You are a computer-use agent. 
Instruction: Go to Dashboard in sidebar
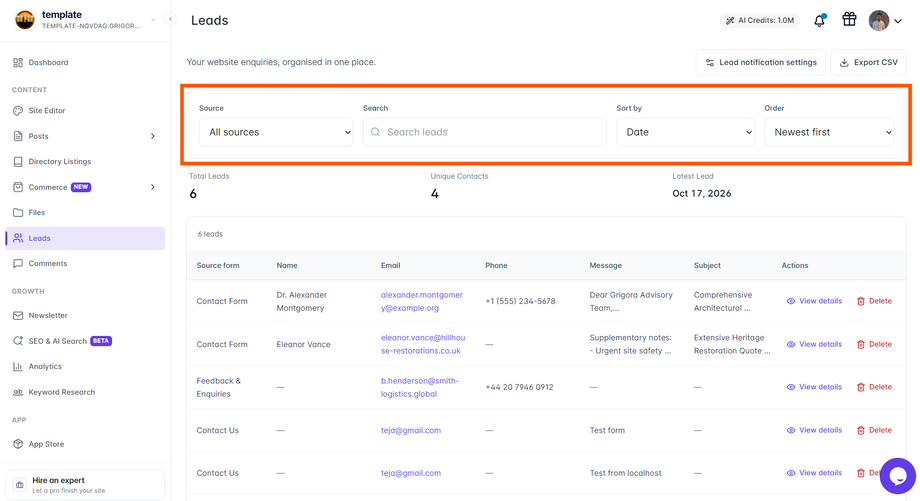(x=85, y=62)
